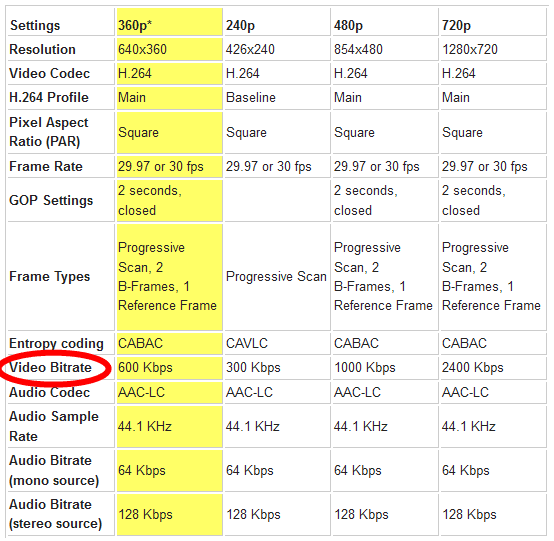Click the CAVLC entropy coding cell
This screenshot has height=541, width=554.
point(277,343)
